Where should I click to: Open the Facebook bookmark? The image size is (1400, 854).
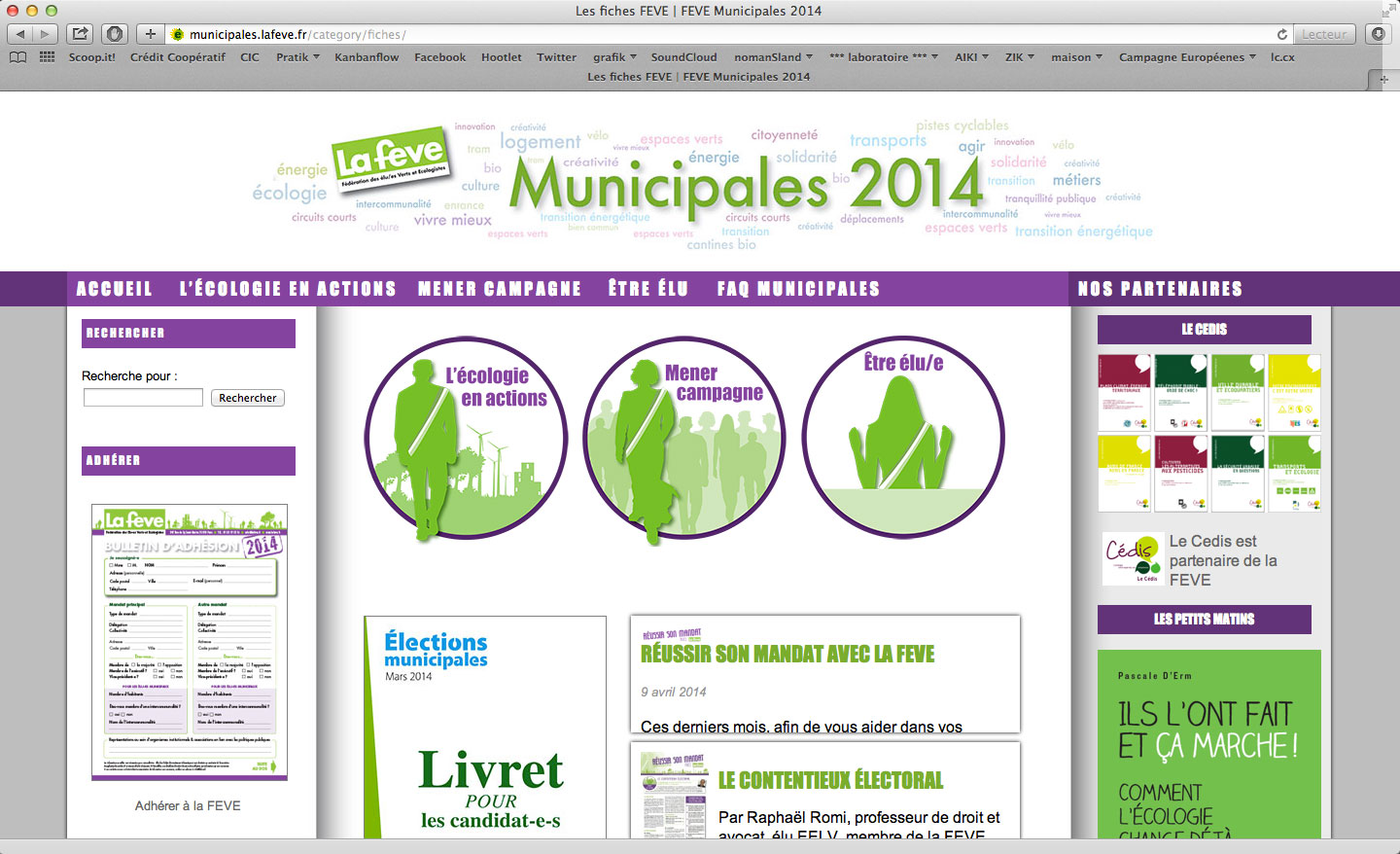click(440, 57)
